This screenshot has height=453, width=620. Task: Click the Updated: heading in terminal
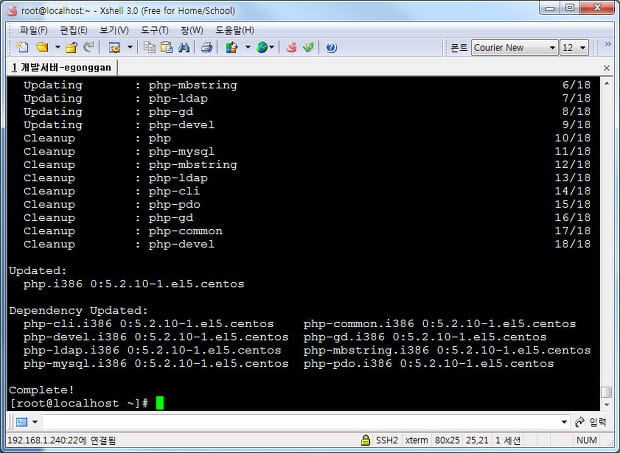click(x=38, y=271)
